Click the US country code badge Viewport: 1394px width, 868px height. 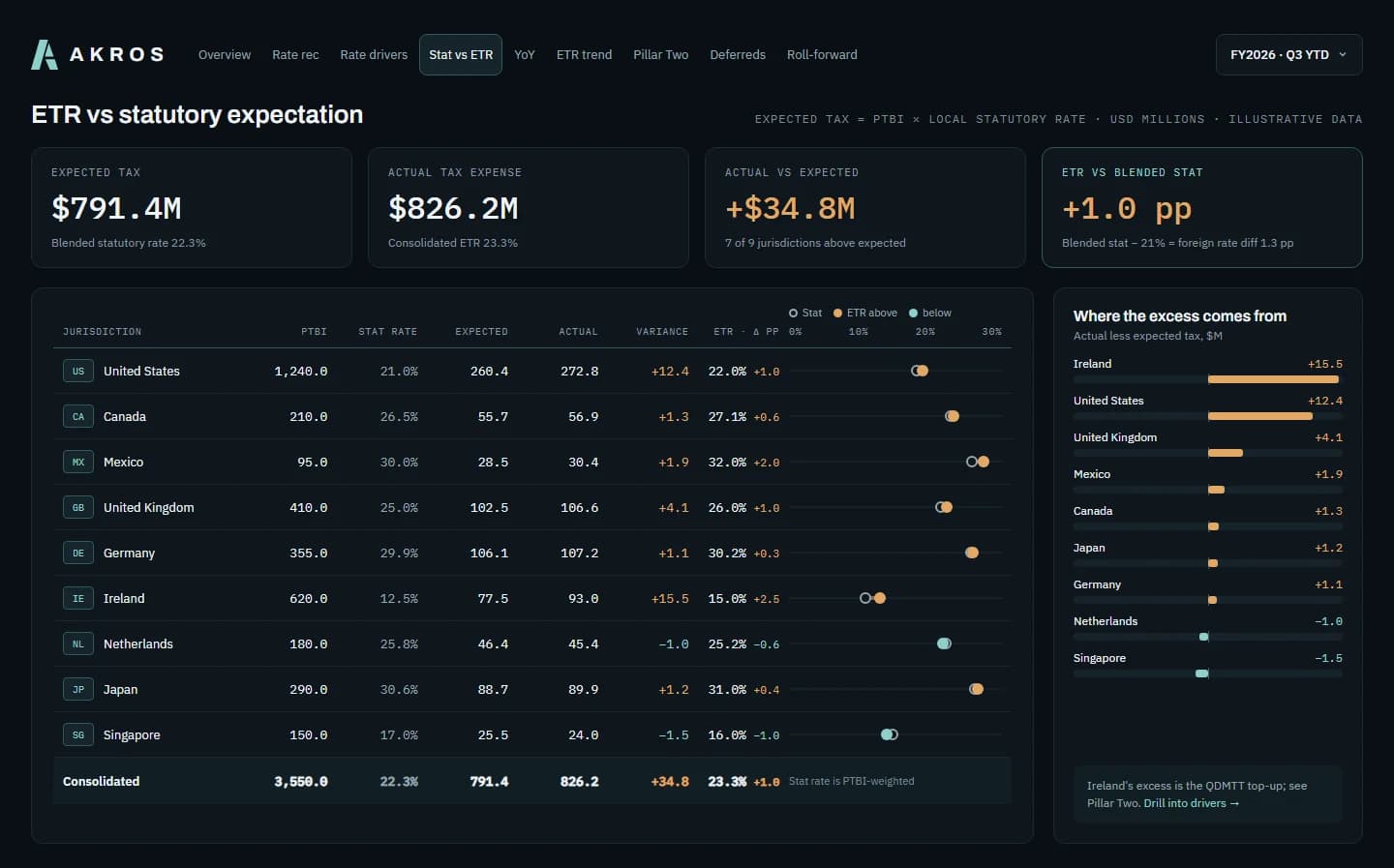click(x=78, y=371)
